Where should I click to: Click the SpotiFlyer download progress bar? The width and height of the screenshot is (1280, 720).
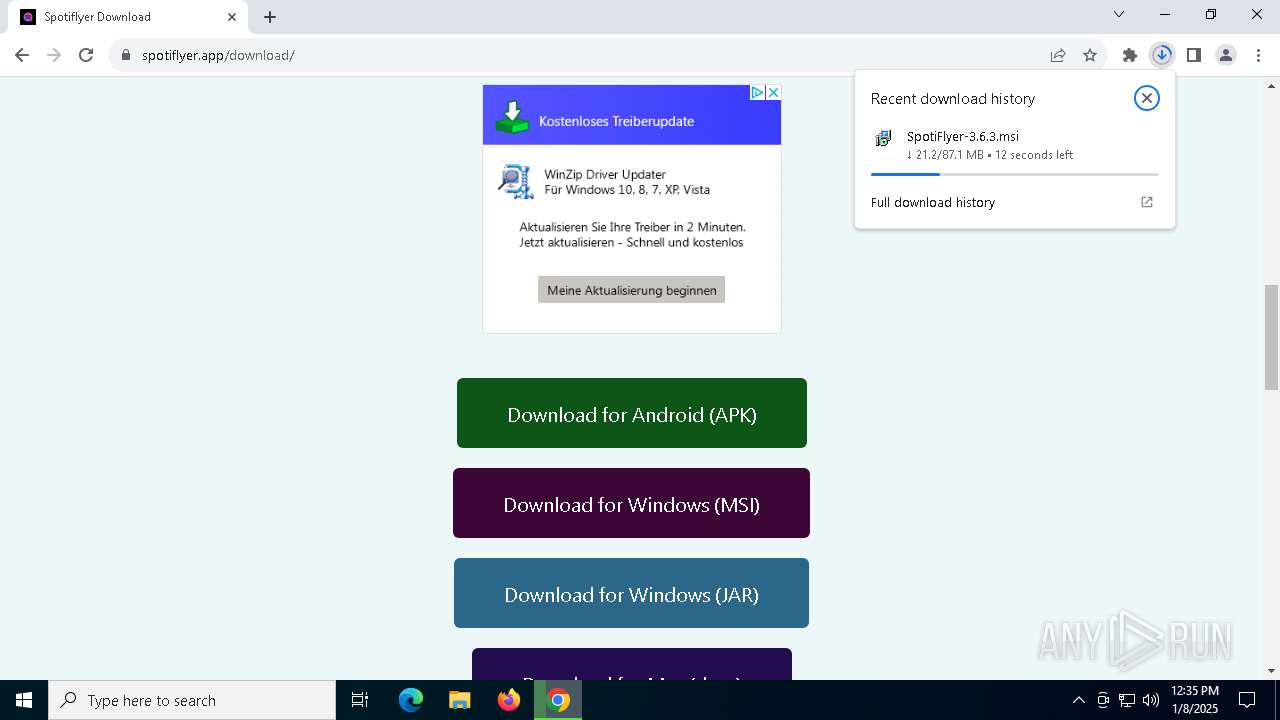pyautogui.click(x=1015, y=174)
